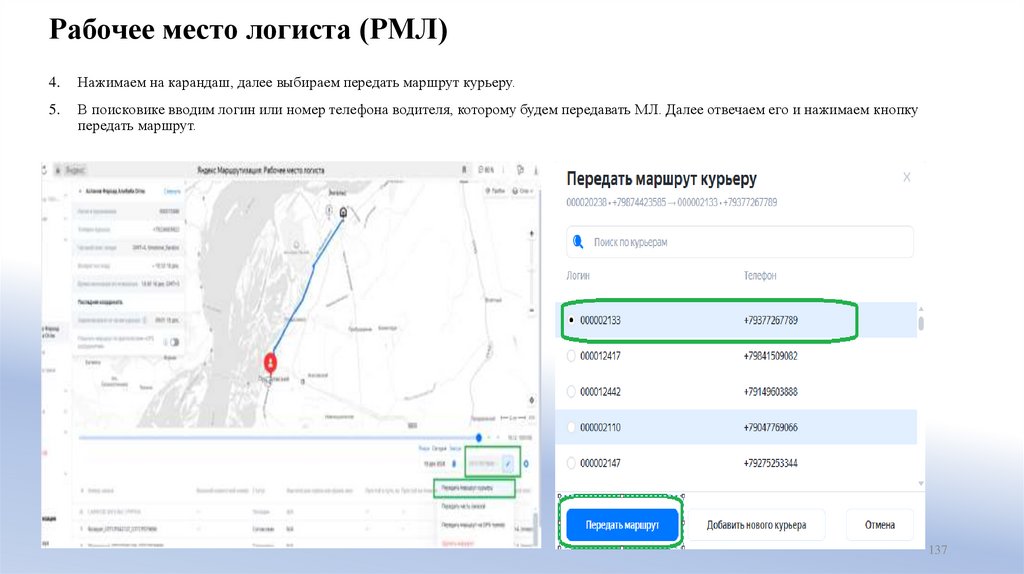
Task: Click scroll-down arrow of courier list
Action: (x=921, y=483)
